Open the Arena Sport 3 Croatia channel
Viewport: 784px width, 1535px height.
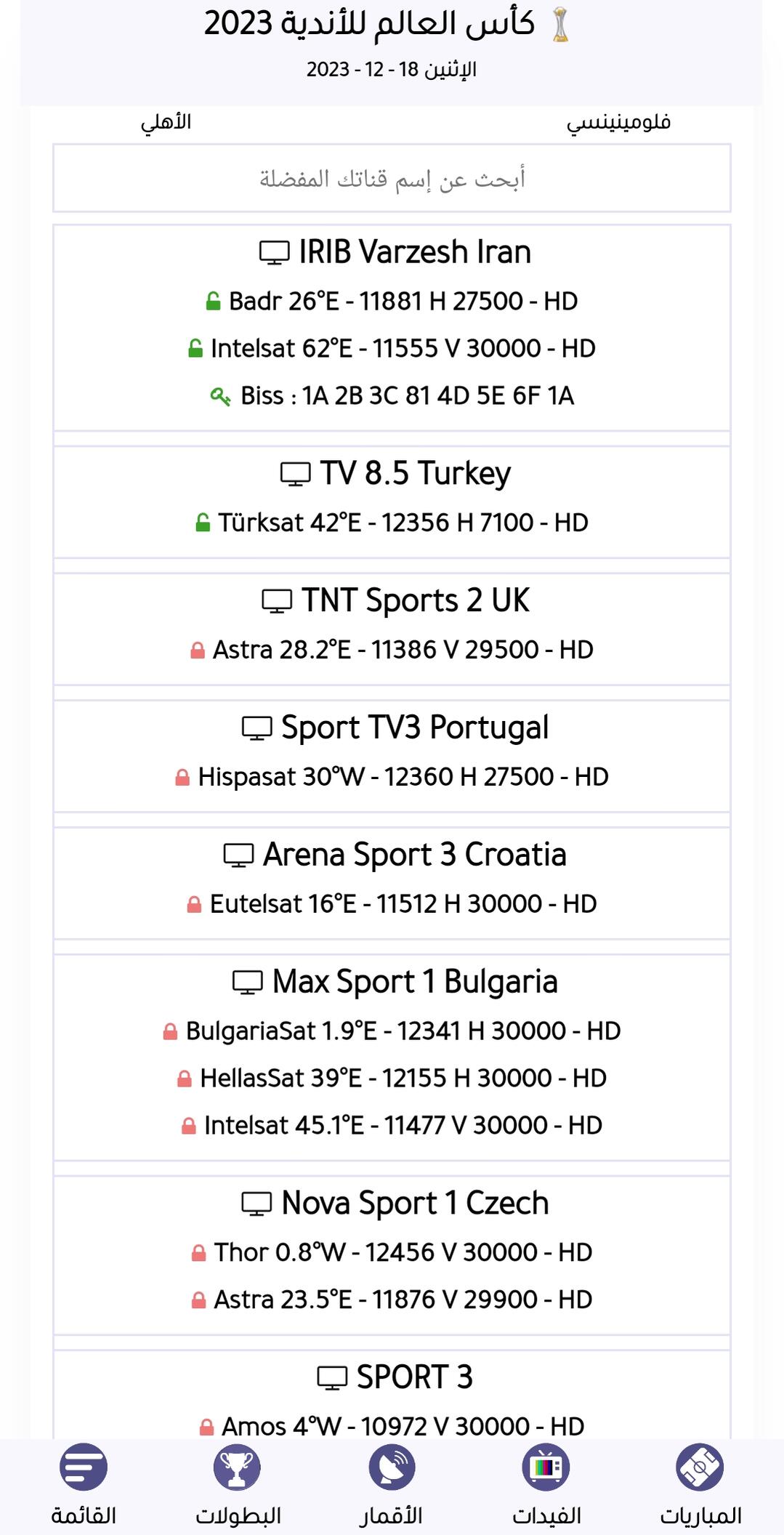414,855
